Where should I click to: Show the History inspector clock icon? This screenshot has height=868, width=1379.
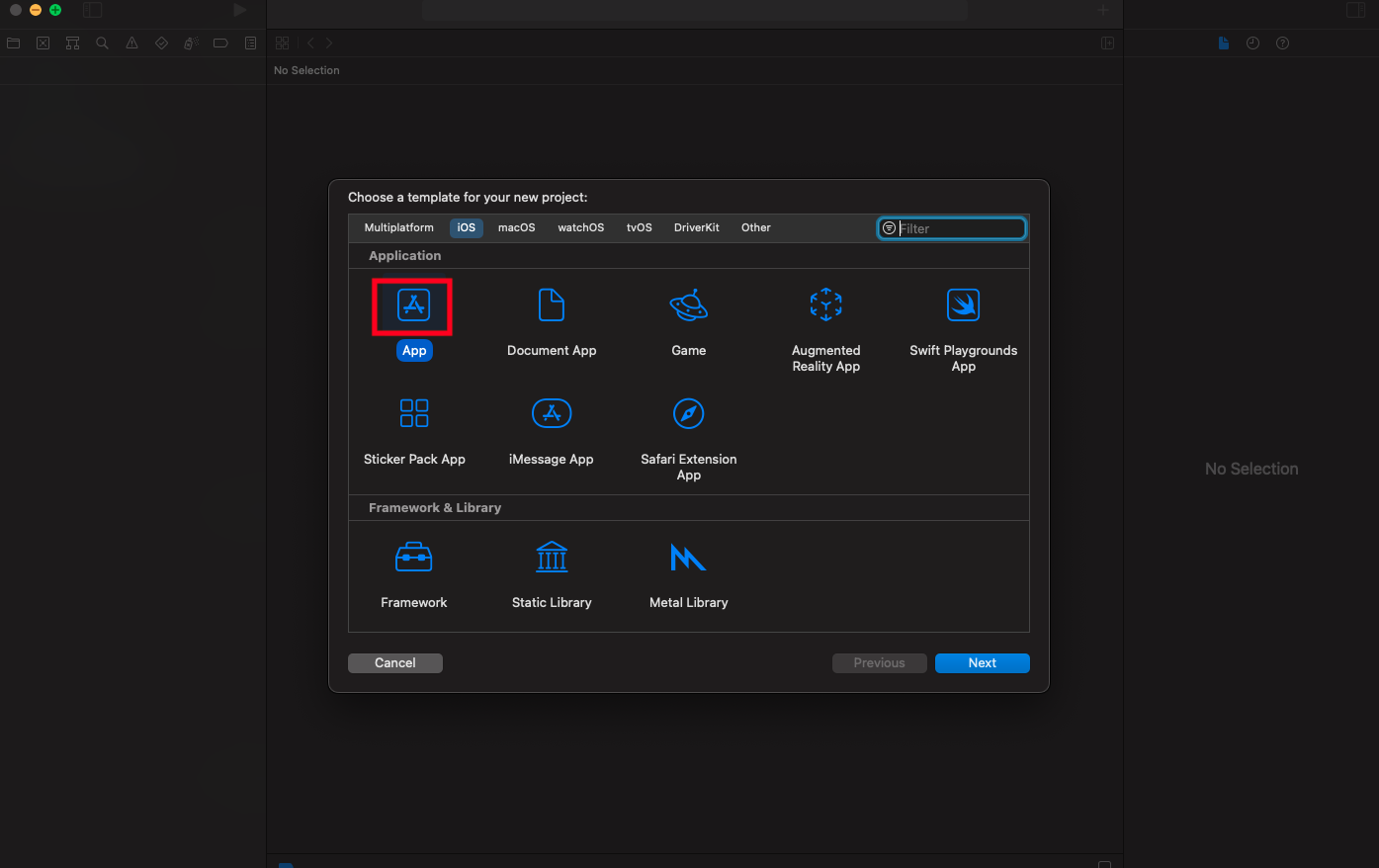(1253, 43)
